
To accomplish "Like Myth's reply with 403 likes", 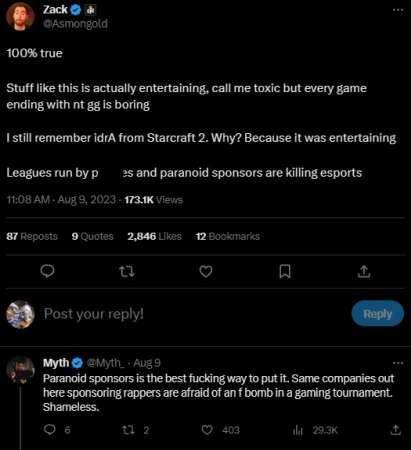I will [207, 430].
